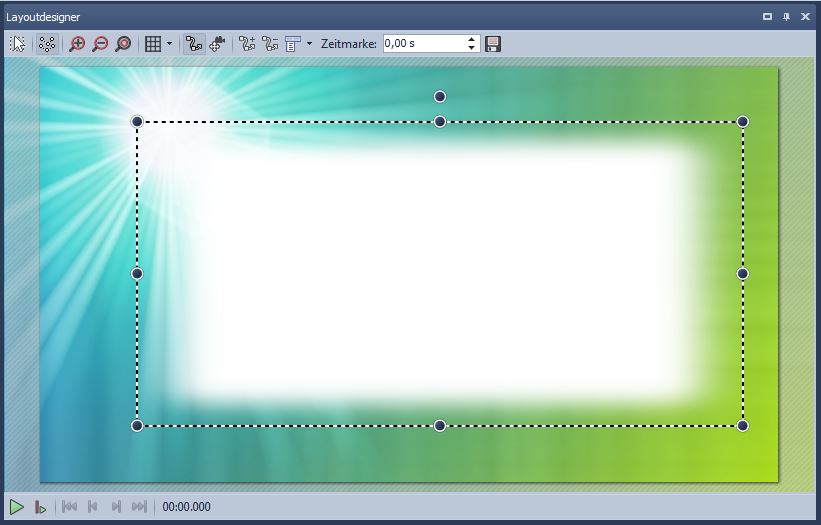Start playback with the green play button
The image size is (821, 525).
[x=17, y=507]
